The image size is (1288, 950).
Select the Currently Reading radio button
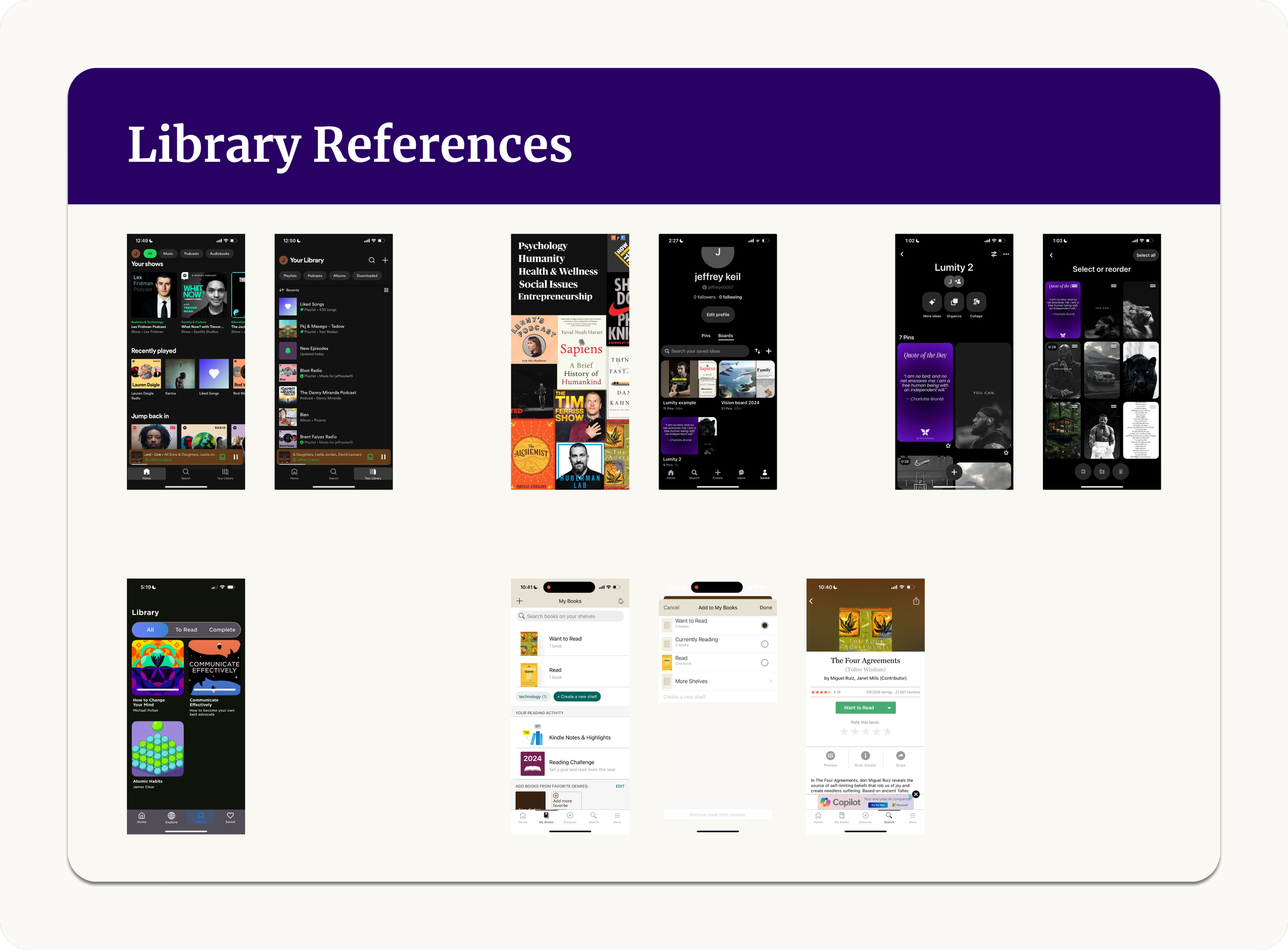click(x=765, y=644)
